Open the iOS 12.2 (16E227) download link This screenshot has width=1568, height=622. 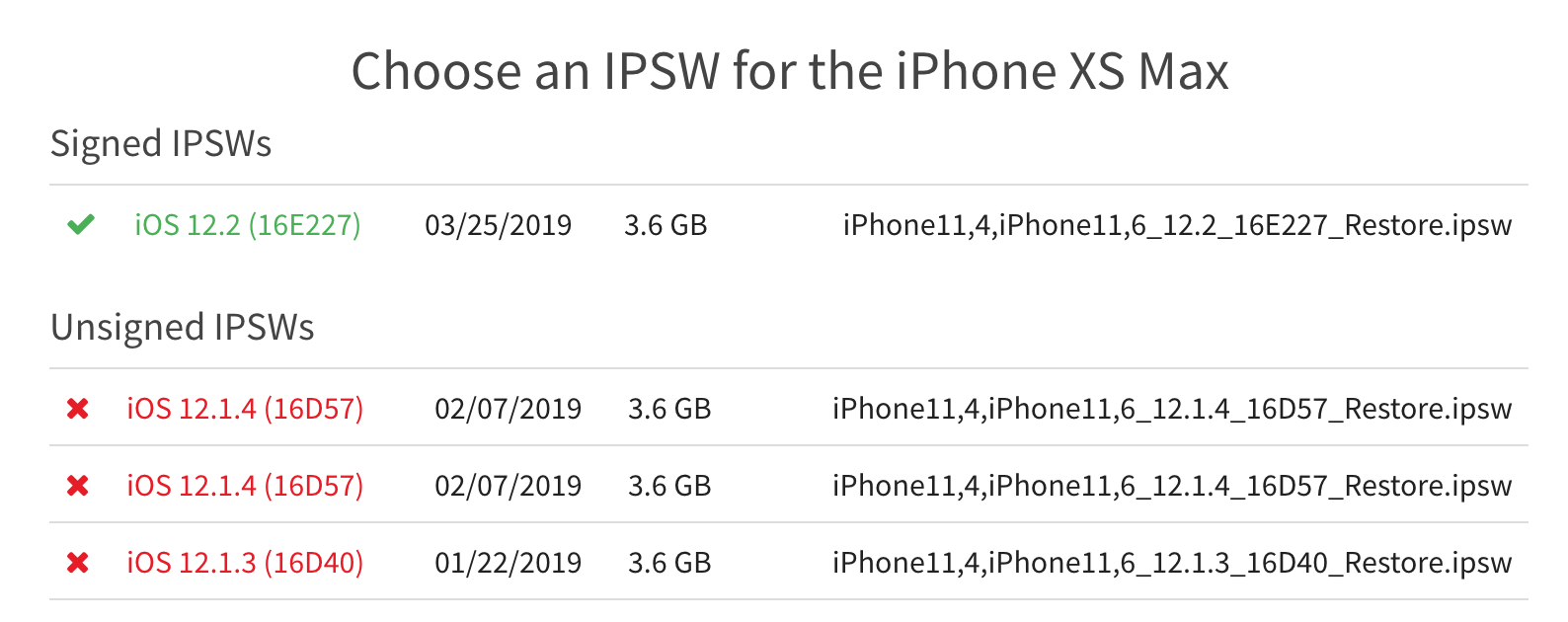point(248,226)
